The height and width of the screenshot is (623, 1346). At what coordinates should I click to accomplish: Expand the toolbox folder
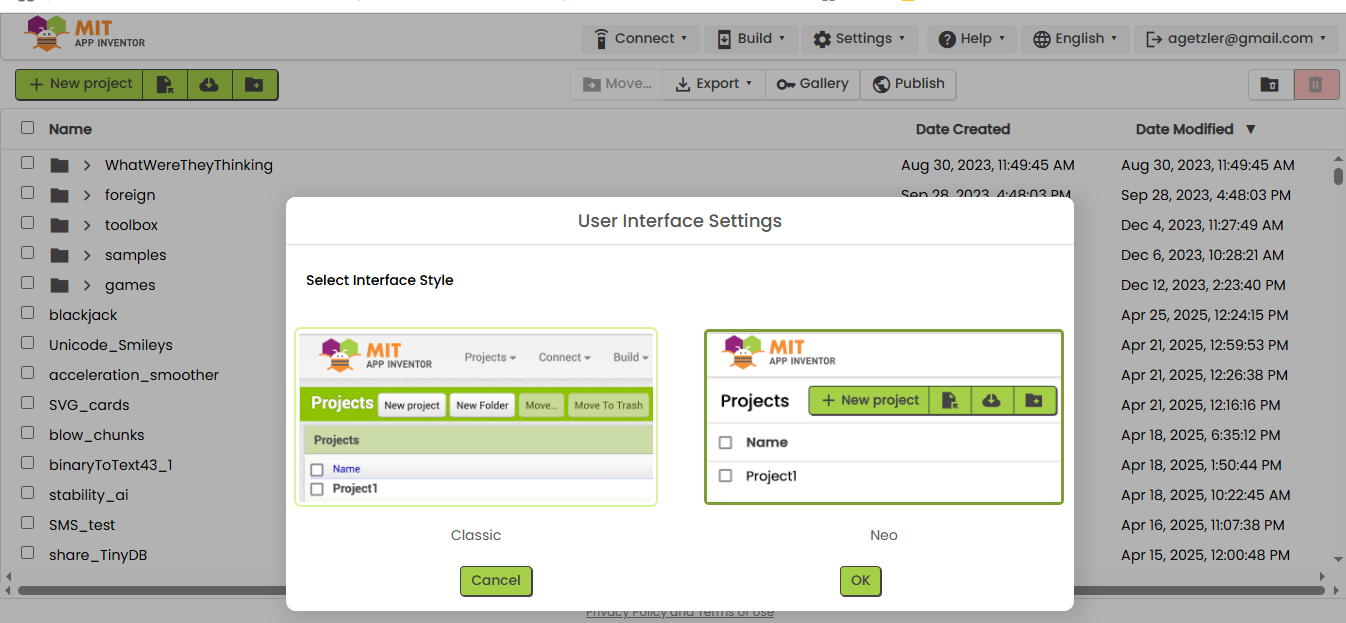[87, 225]
